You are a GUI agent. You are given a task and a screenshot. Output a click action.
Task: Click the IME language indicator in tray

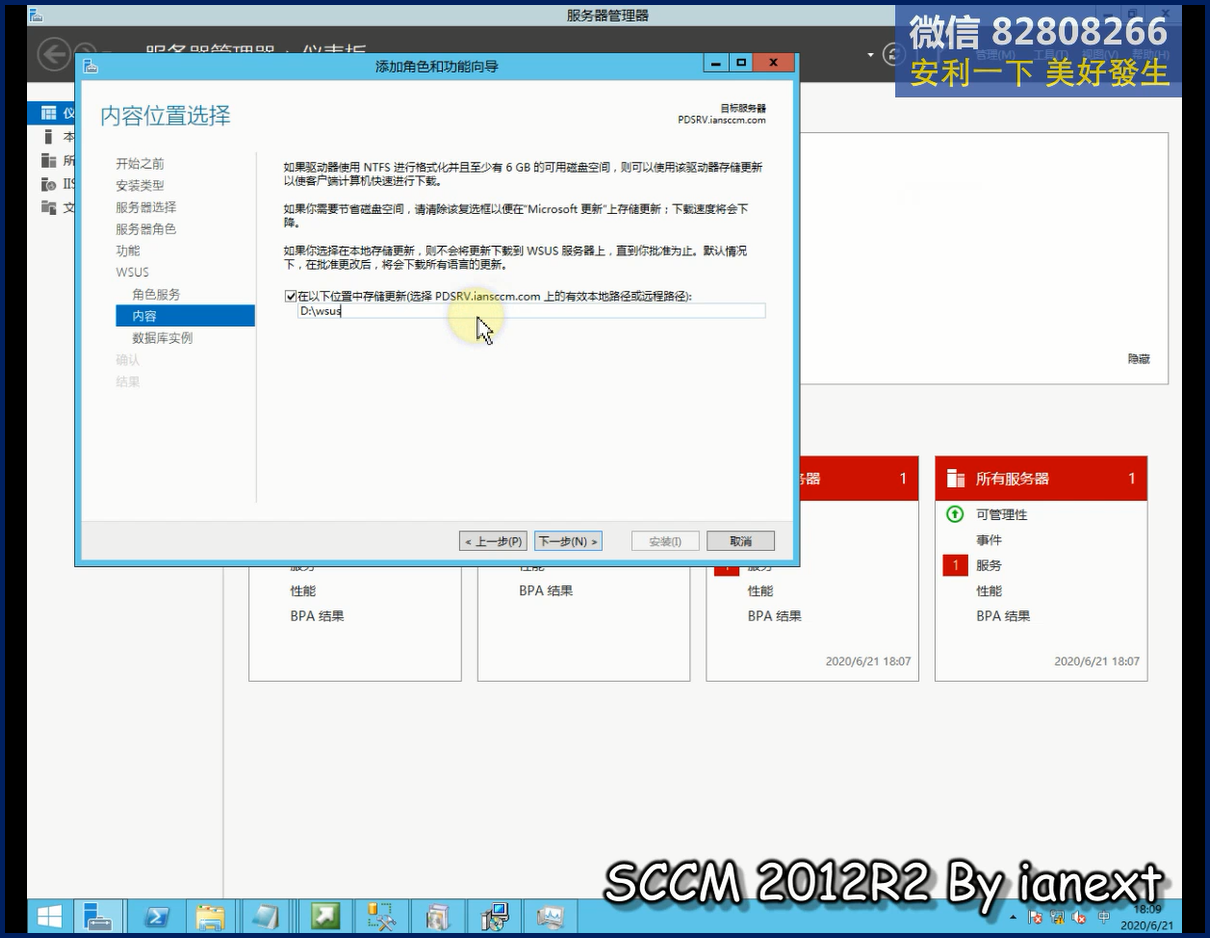[x=1104, y=917]
